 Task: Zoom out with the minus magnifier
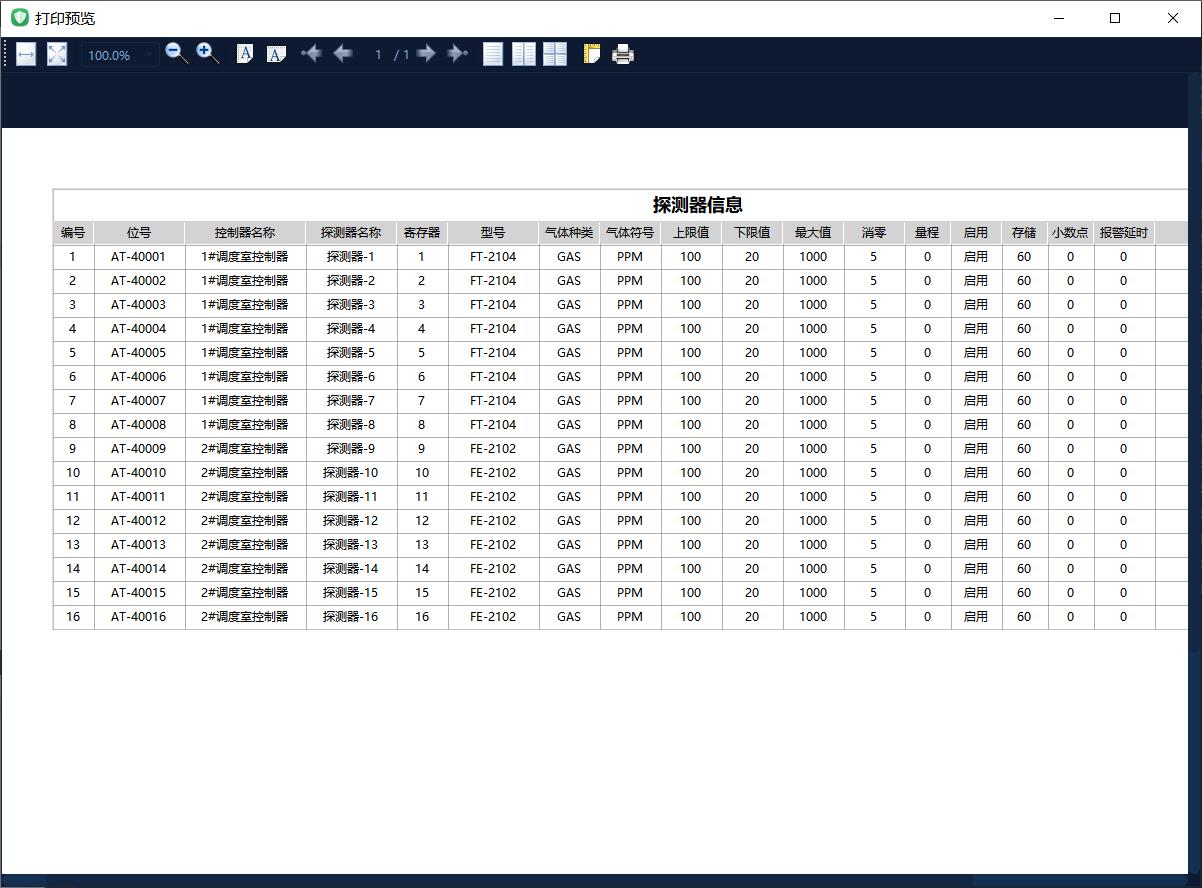pyautogui.click(x=177, y=54)
